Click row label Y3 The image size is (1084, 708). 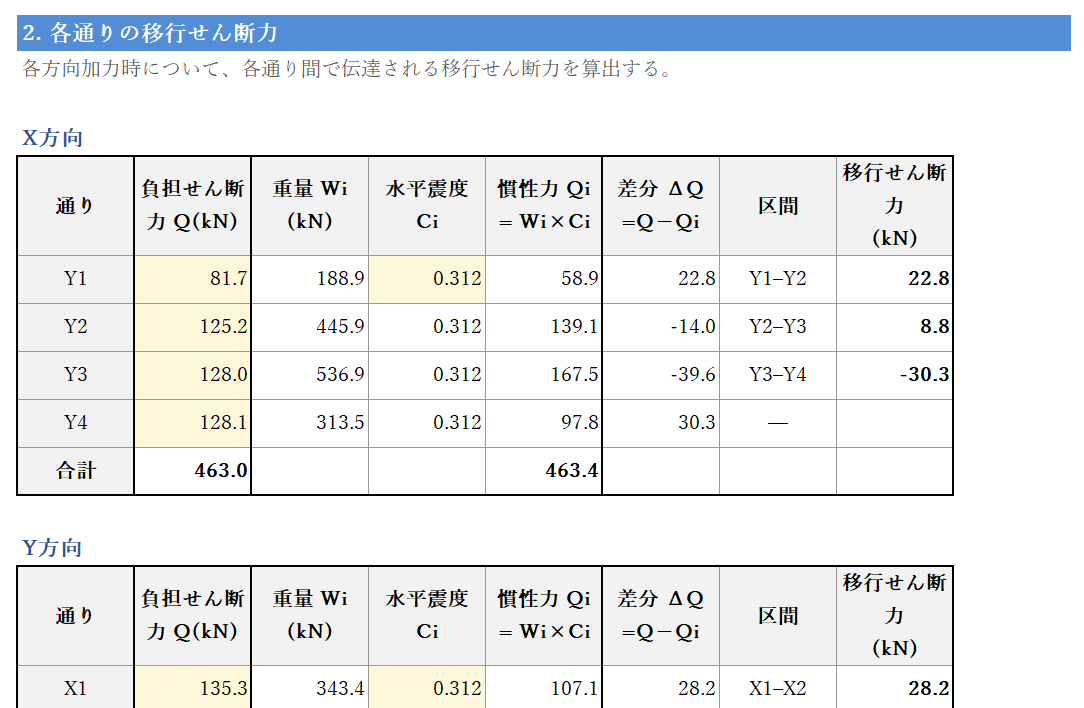(75, 375)
